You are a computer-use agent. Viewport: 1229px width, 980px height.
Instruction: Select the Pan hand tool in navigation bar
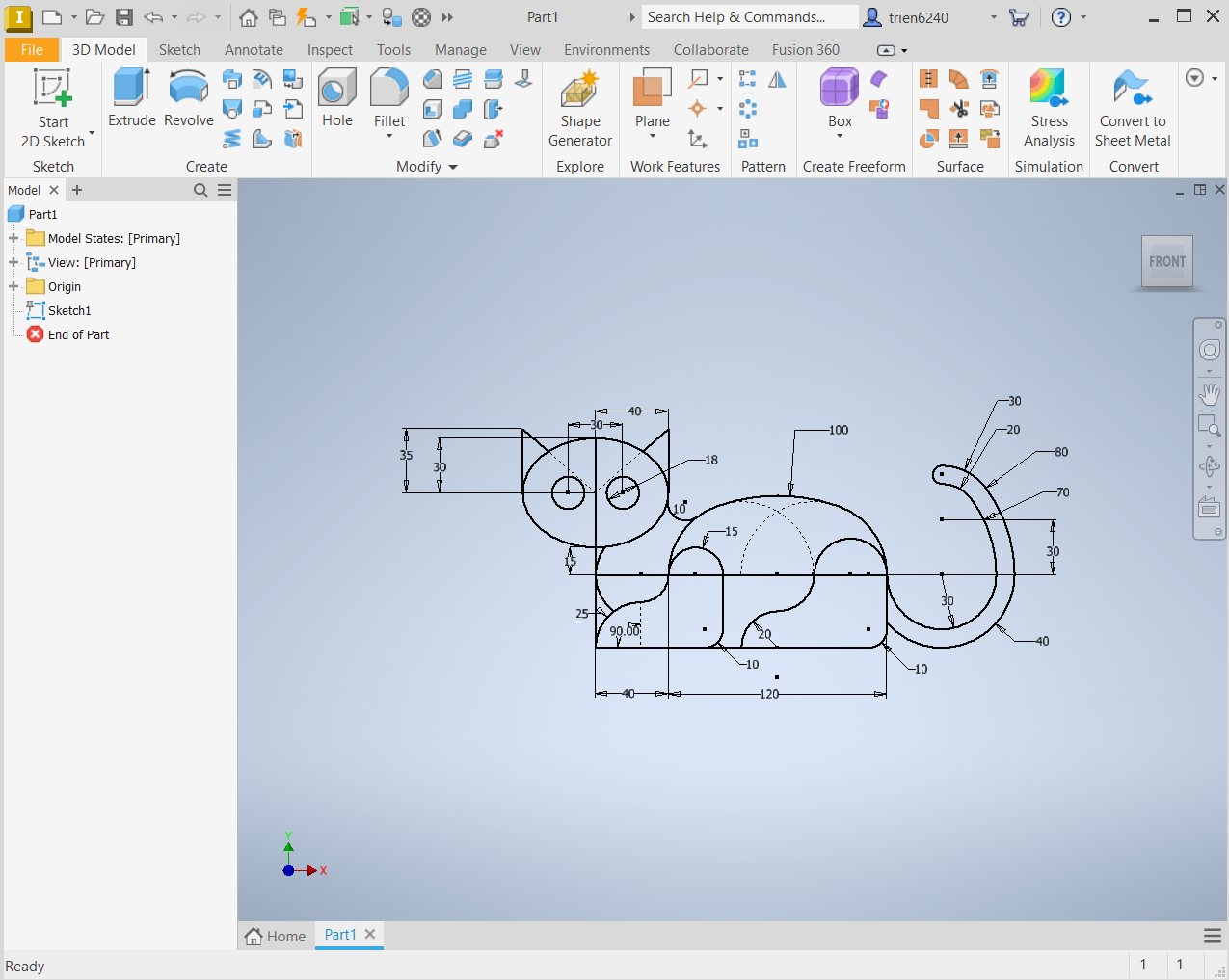coord(1210,393)
